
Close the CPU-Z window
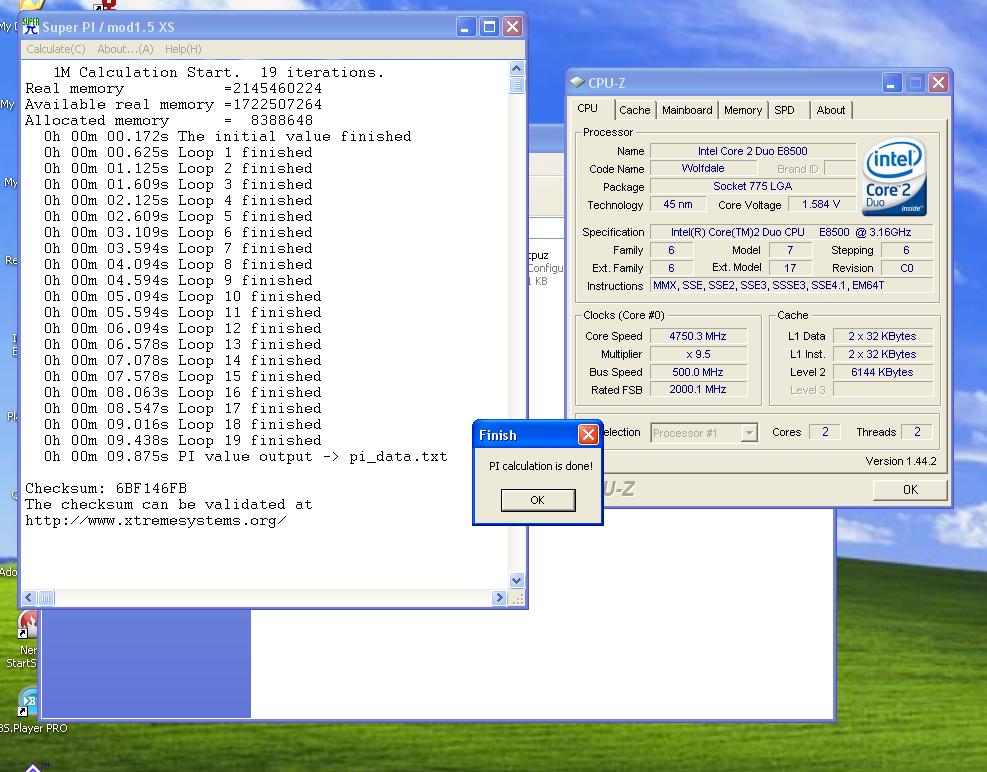(938, 82)
